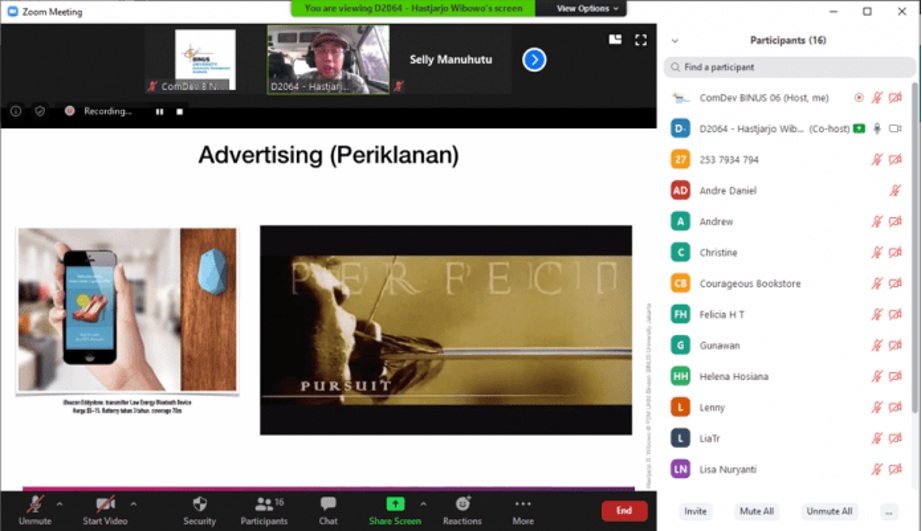
Task: Click muted mic icon for Andre Daniel
Action: [895, 191]
